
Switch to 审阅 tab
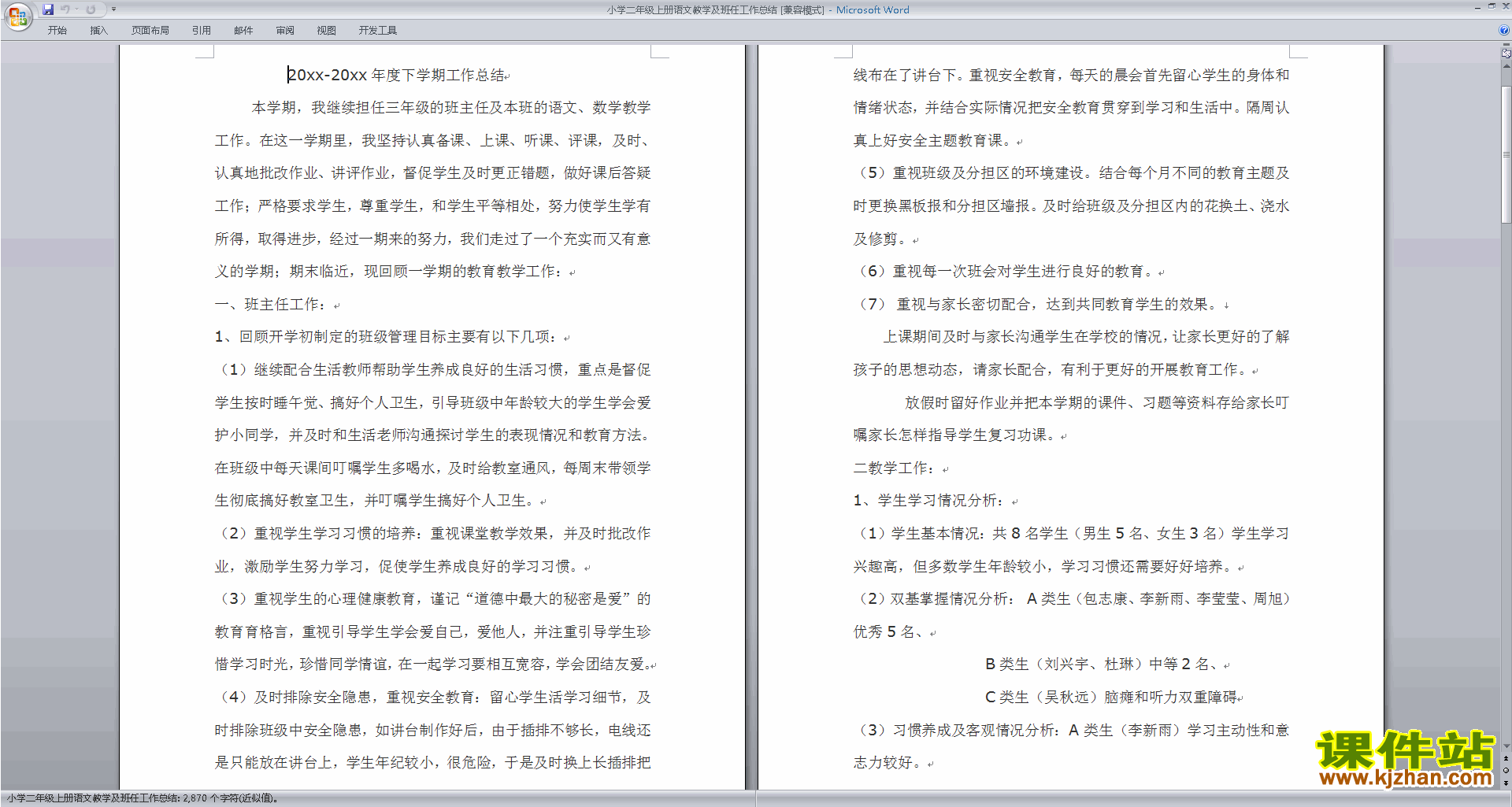pos(285,31)
